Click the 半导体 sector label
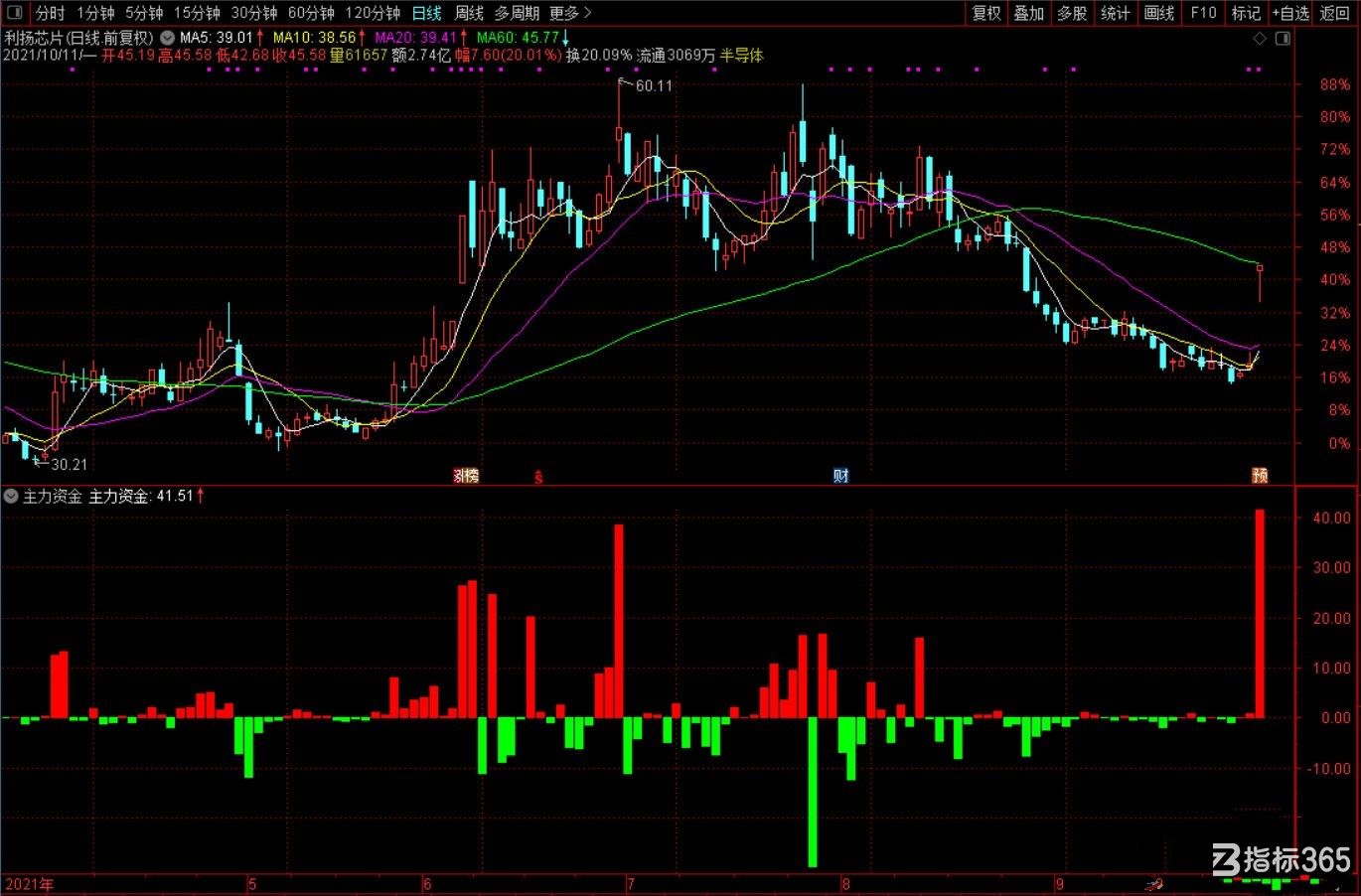Image resolution: width=1361 pixels, height=896 pixels. coord(741,56)
